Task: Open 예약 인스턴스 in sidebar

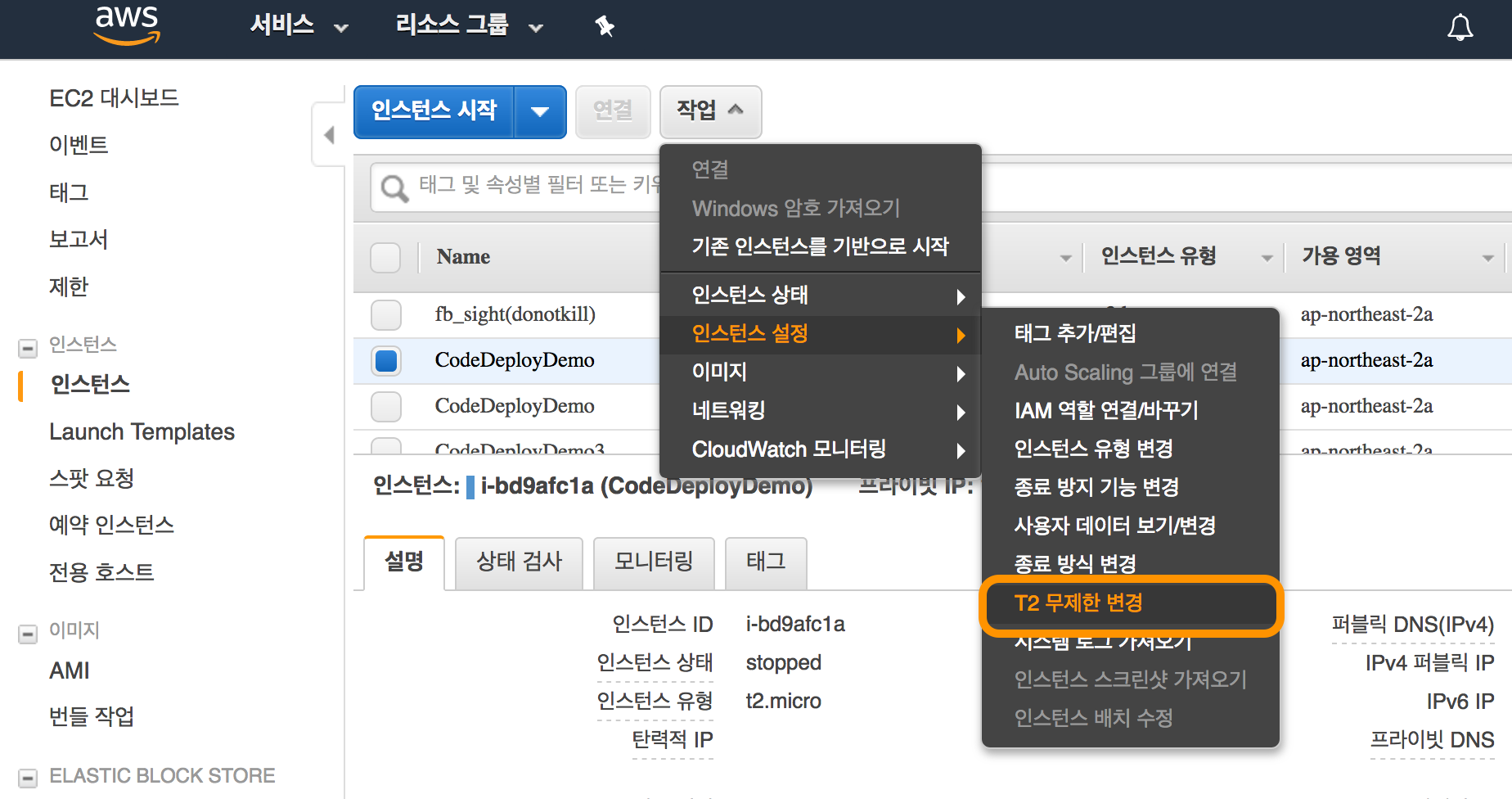Action: pos(111,525)
